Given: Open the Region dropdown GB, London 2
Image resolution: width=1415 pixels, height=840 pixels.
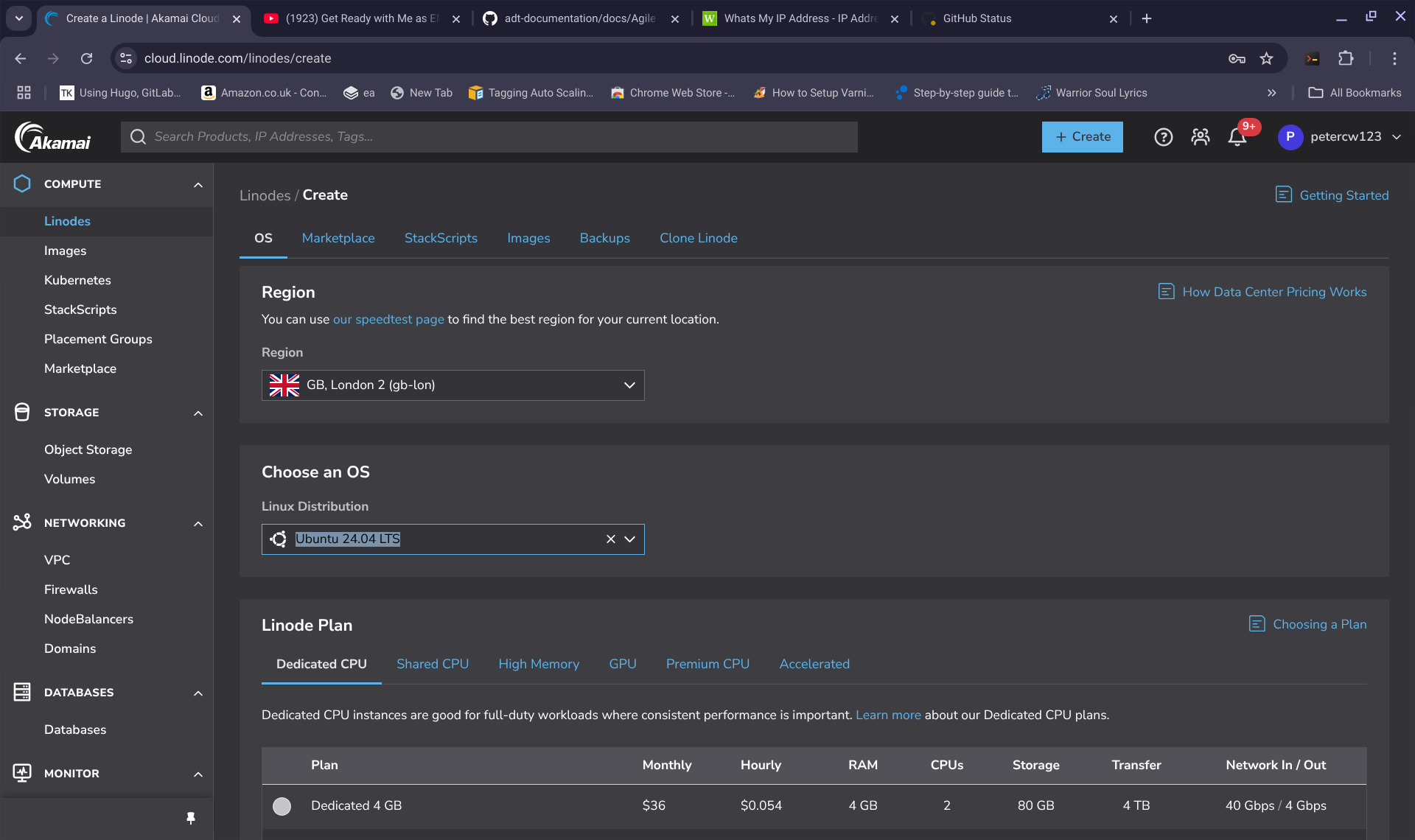Looking at the screenshot, I should pos(453,385).
